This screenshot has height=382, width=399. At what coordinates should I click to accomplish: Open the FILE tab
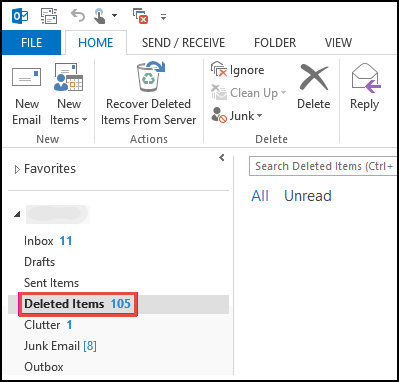coord(31,43)
